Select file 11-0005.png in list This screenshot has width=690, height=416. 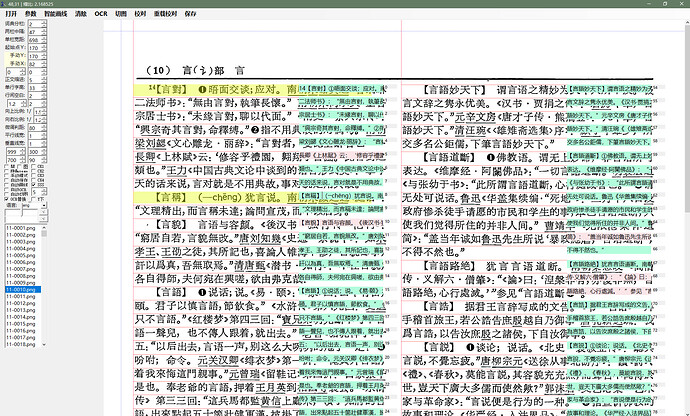click(x=21, y=255)
